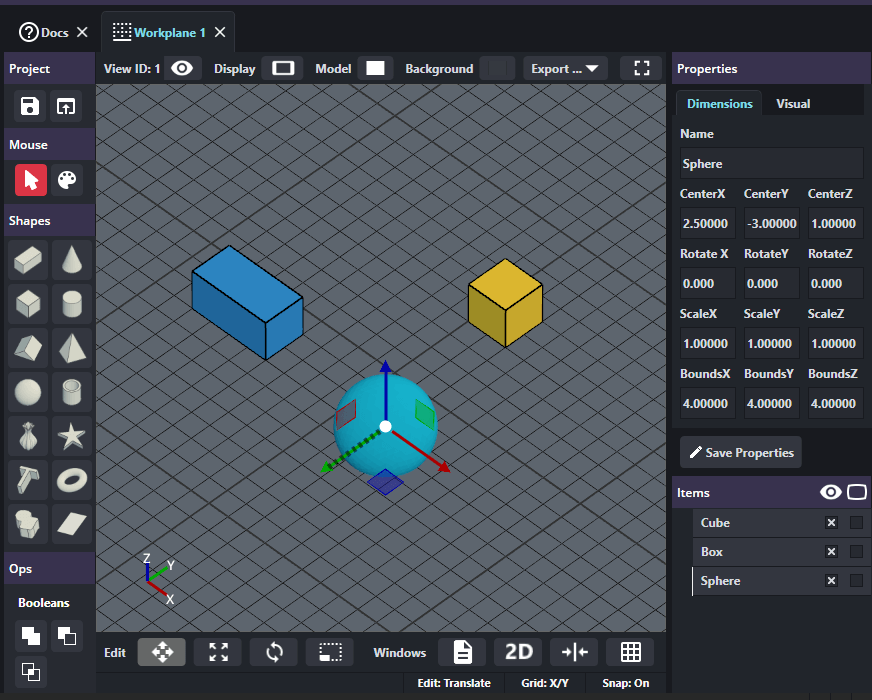The height and width of the screenshot is (700, 872).
Task: Add a vase shape
Action: 28,436
